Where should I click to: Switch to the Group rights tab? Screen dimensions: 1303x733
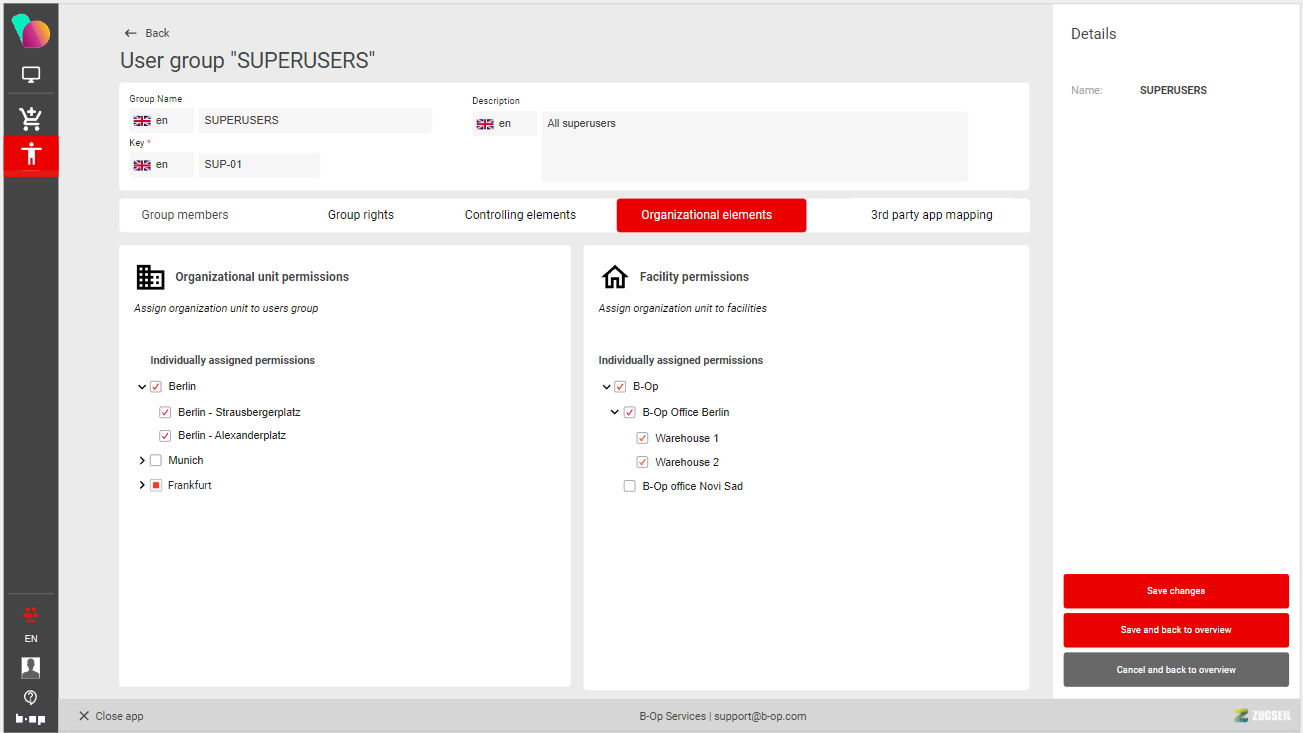(x=361, y=215)
